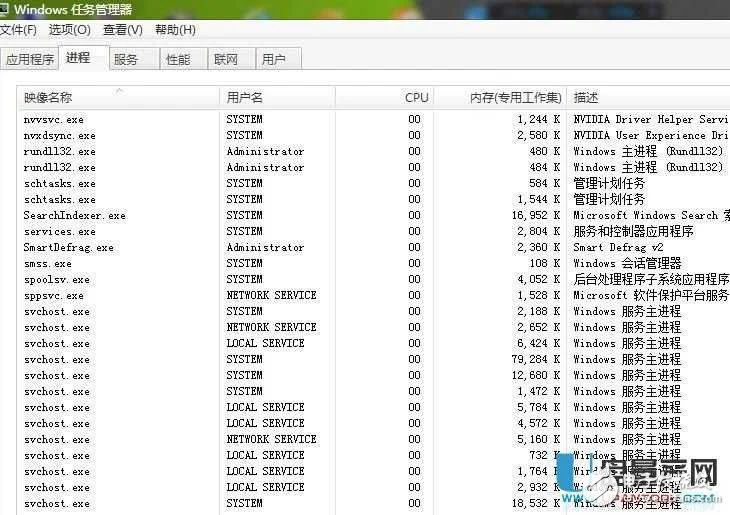The height and width of the screenshot is (515, 730).
Task: Open the 帮助(H) menu
Action: pyautogui.click(x=175, y=30)
